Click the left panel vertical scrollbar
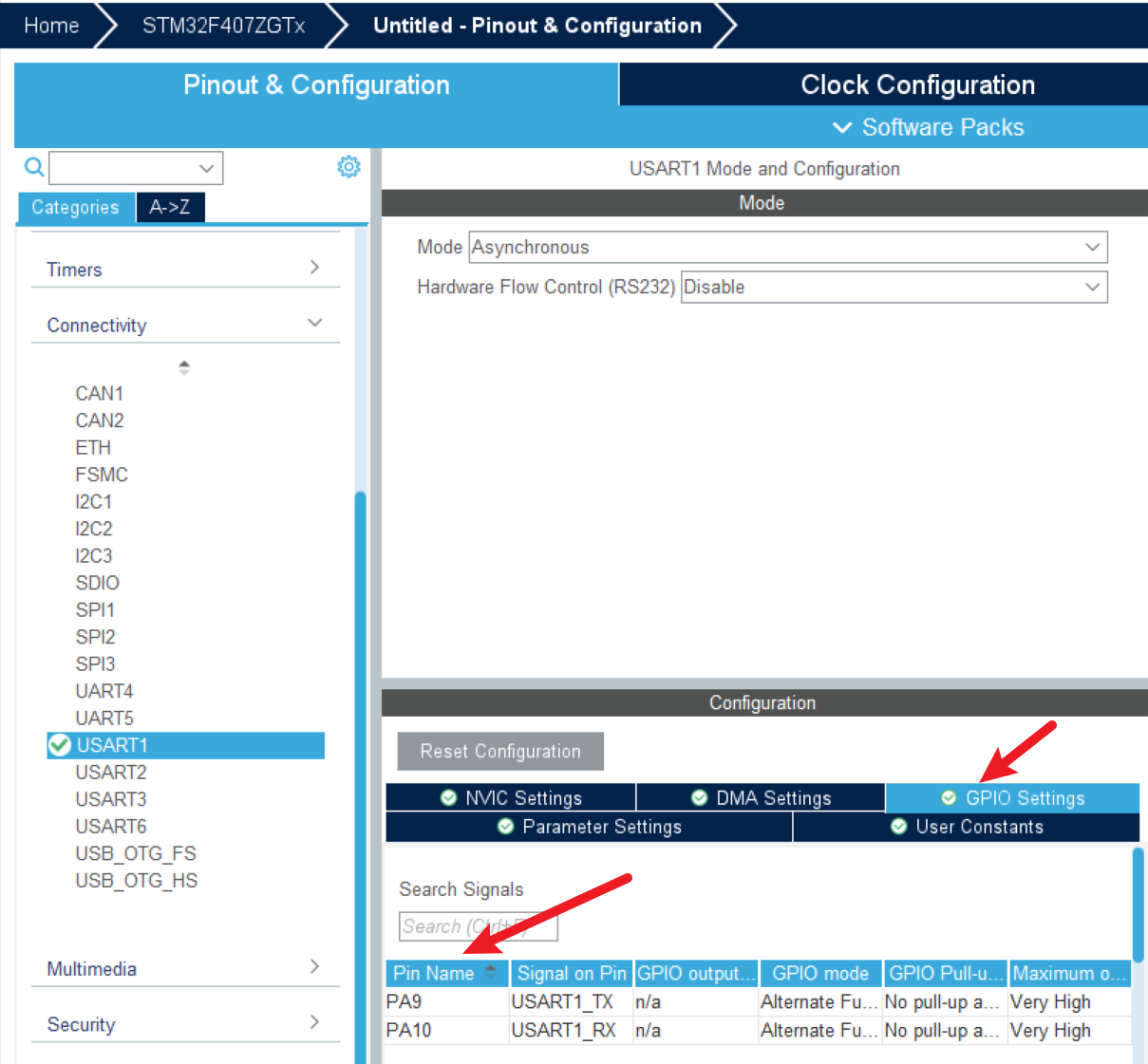This screenshot has height=1064, width=1148. coord(360,776)
